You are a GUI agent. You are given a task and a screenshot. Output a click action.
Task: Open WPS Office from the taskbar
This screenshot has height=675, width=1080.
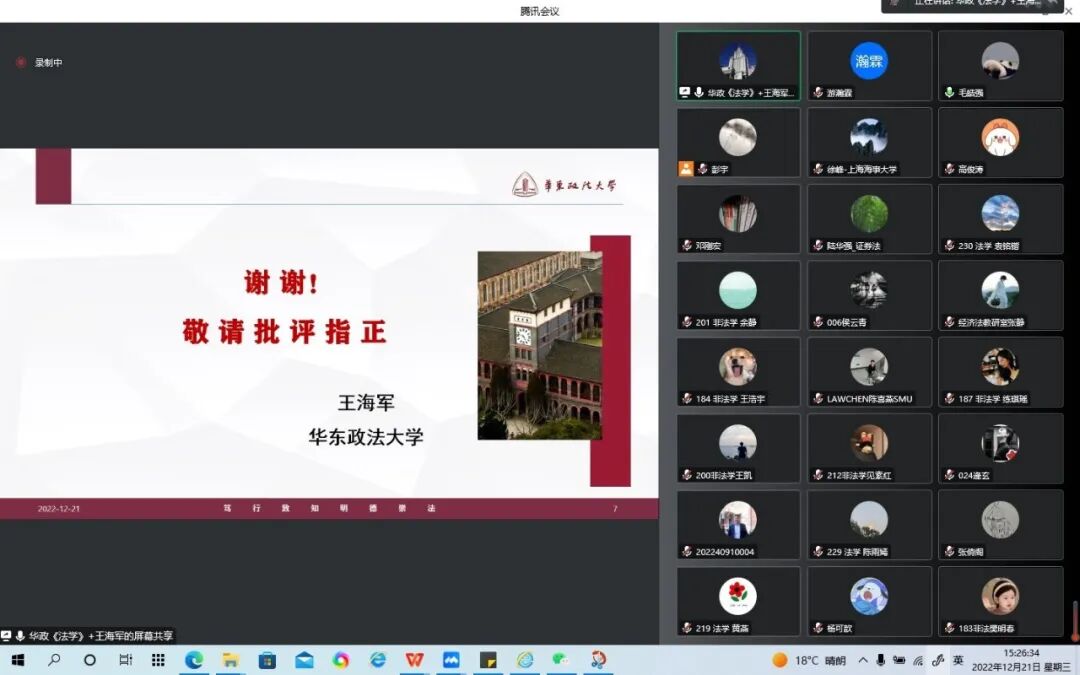413,661
